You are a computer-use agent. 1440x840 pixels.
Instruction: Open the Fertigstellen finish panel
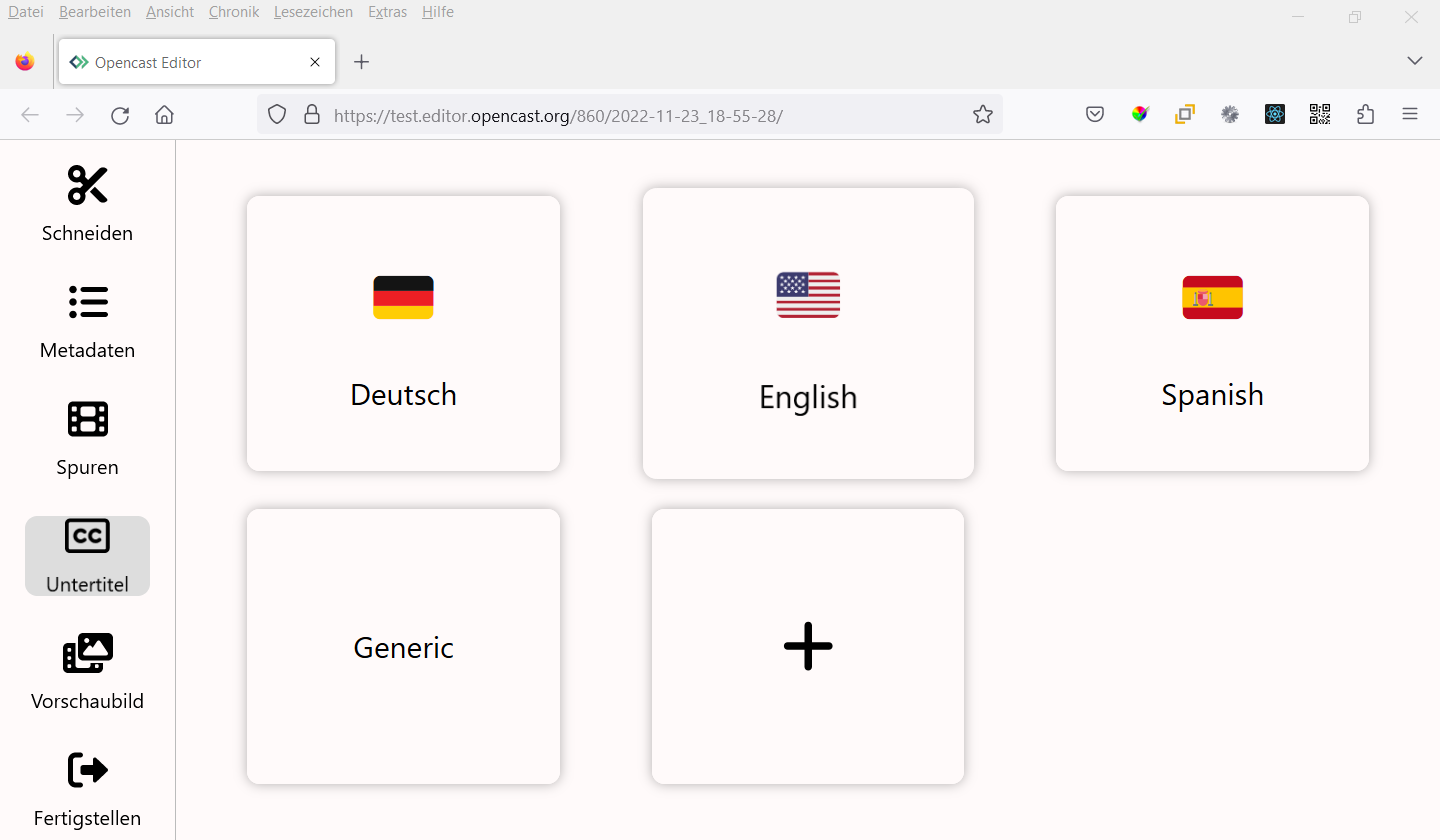[87, 789]
